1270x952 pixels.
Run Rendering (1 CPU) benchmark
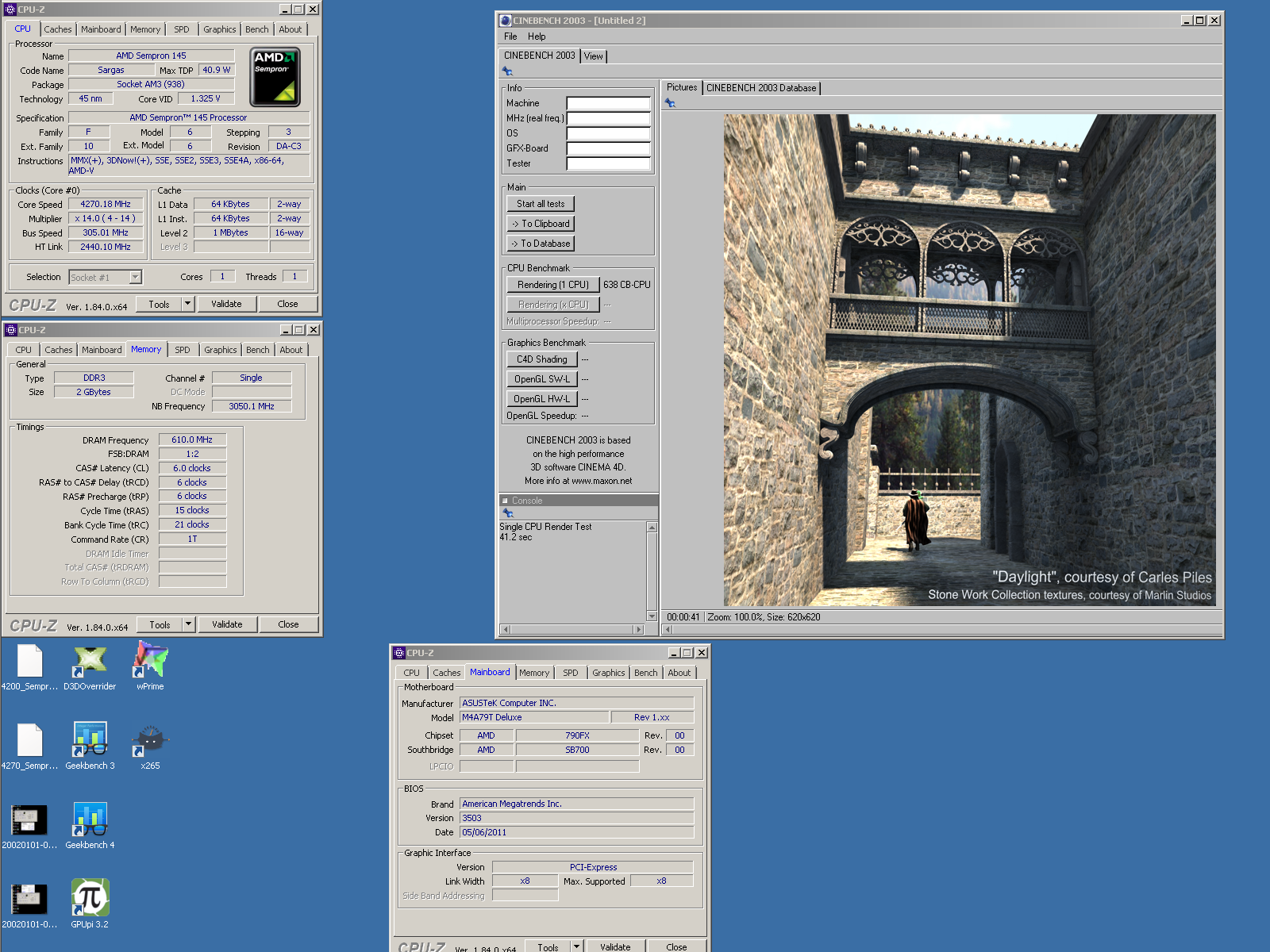pyautogui.click(x=553, y=285)
